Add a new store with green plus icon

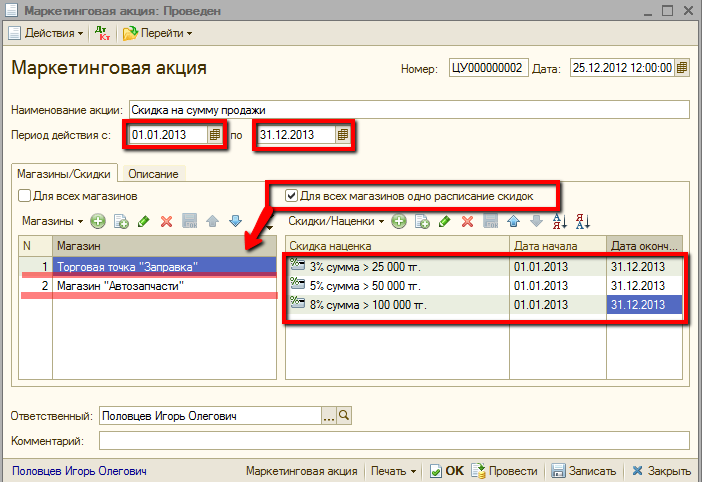pos(98,220)
